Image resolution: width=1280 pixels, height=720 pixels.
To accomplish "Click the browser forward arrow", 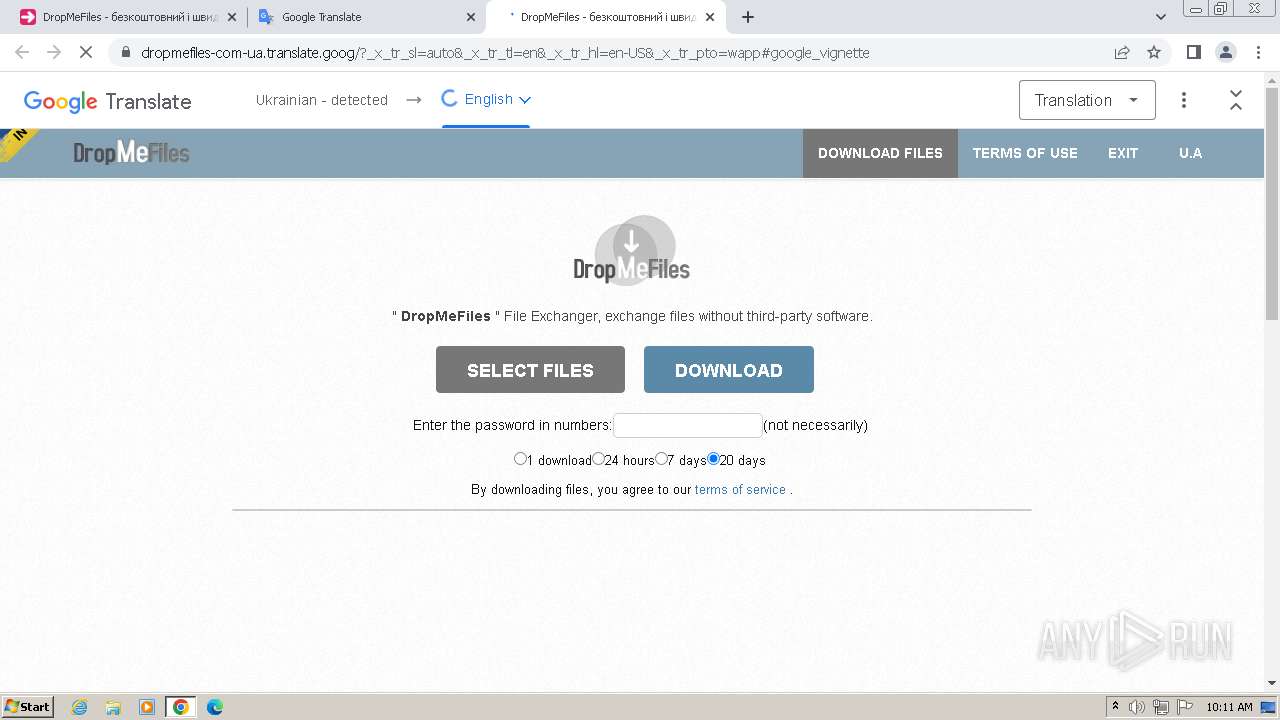I will (54, 52).
